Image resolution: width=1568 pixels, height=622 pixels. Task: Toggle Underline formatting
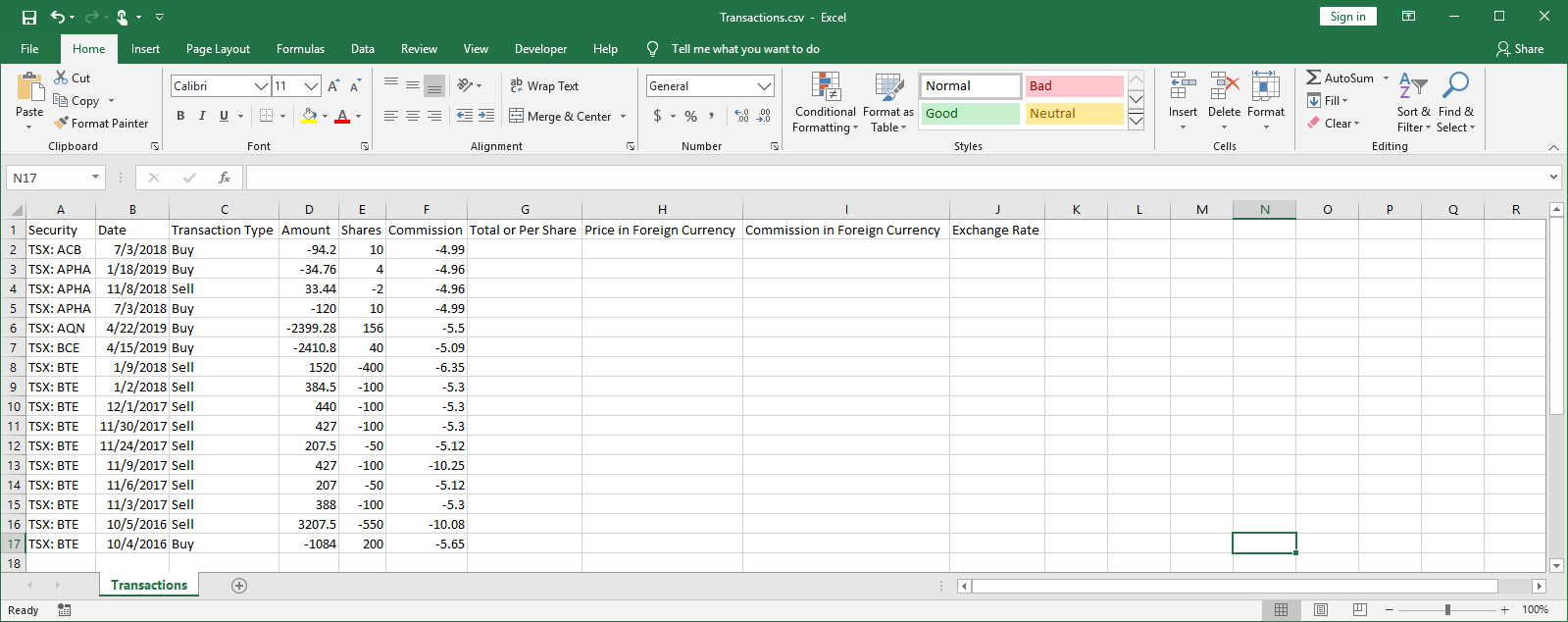point(224,116)
